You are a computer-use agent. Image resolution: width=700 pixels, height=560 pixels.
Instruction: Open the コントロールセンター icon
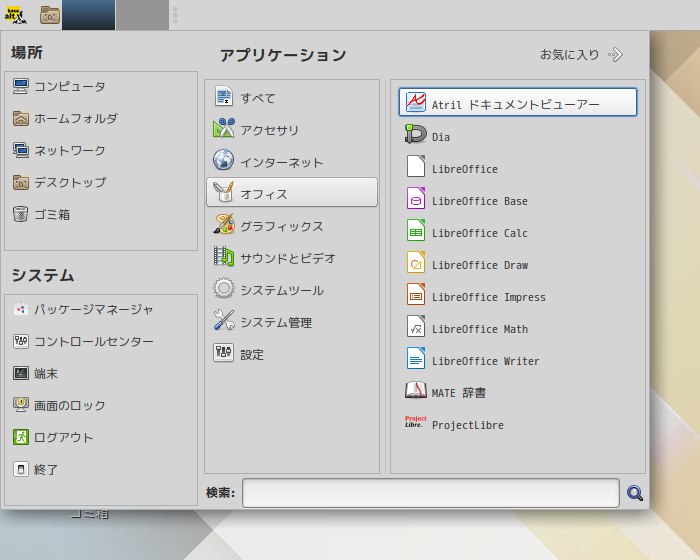pyautogui.click(x=21, y=341)
